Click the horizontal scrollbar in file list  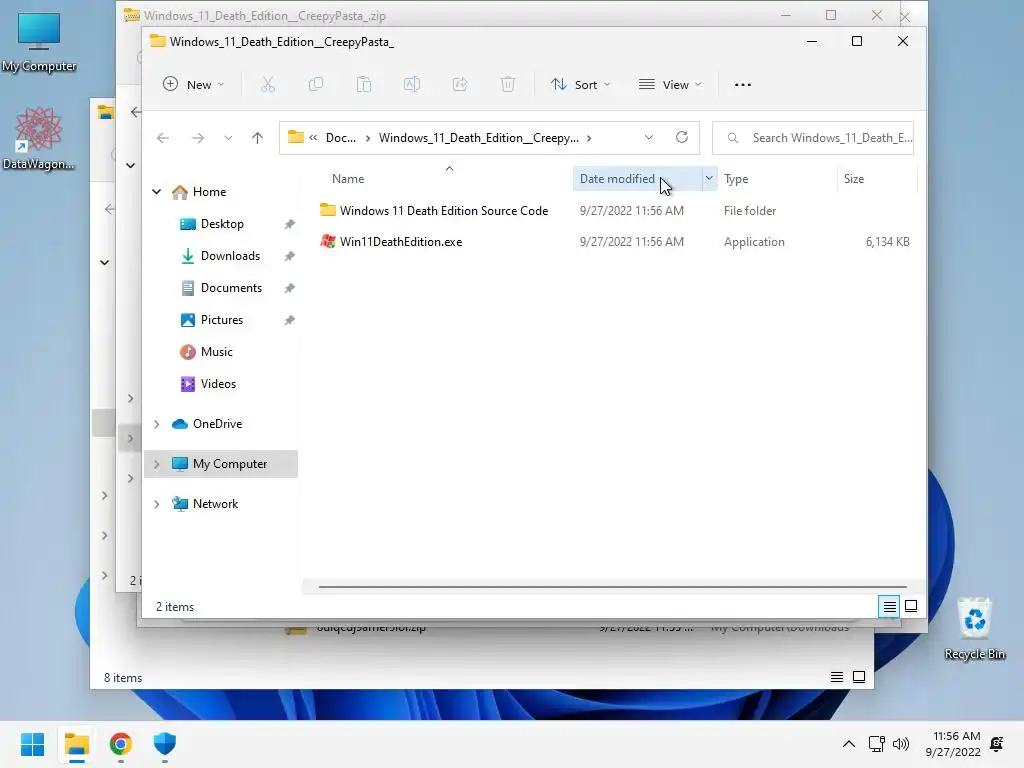612,586
